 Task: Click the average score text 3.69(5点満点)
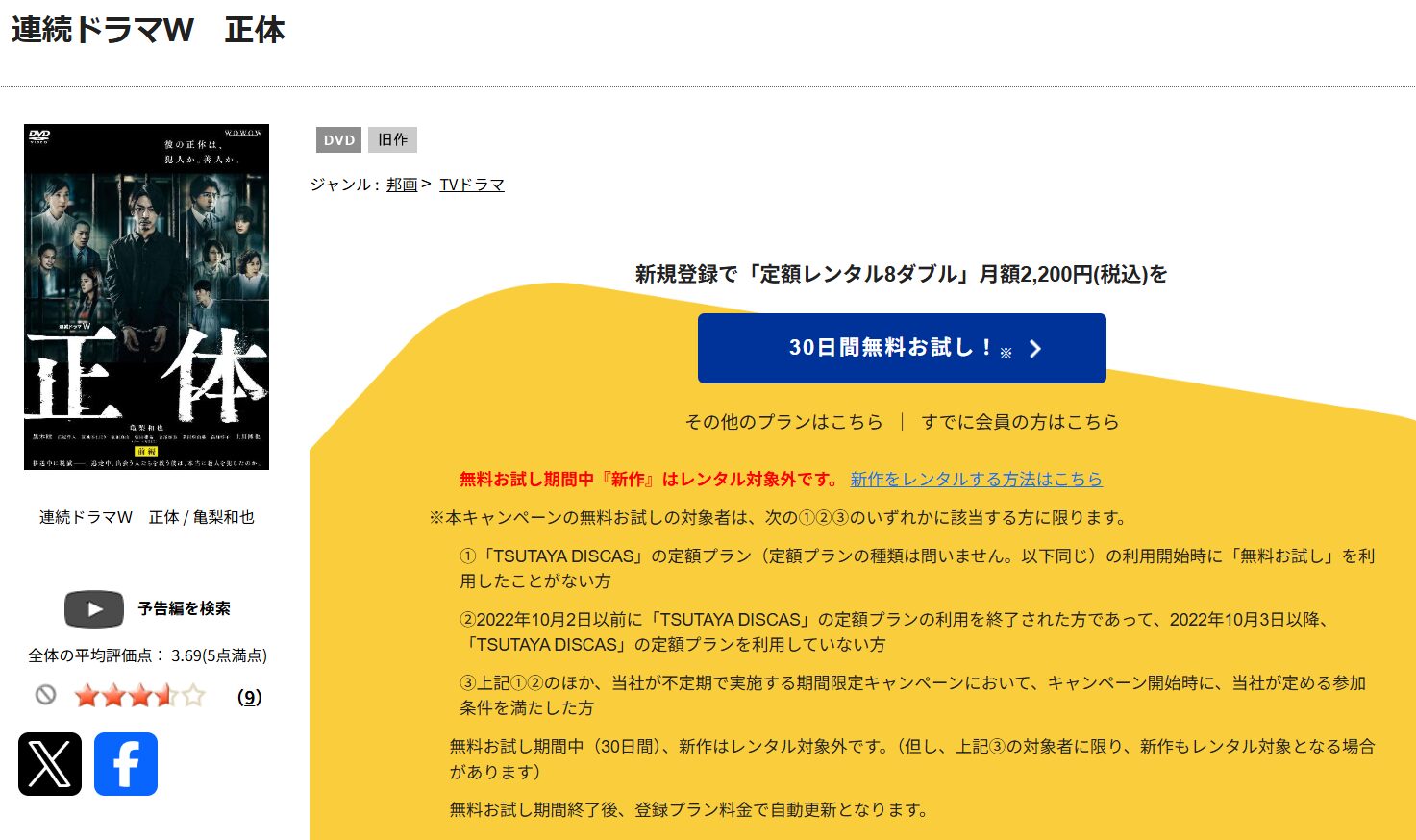[x=219, y=655]
